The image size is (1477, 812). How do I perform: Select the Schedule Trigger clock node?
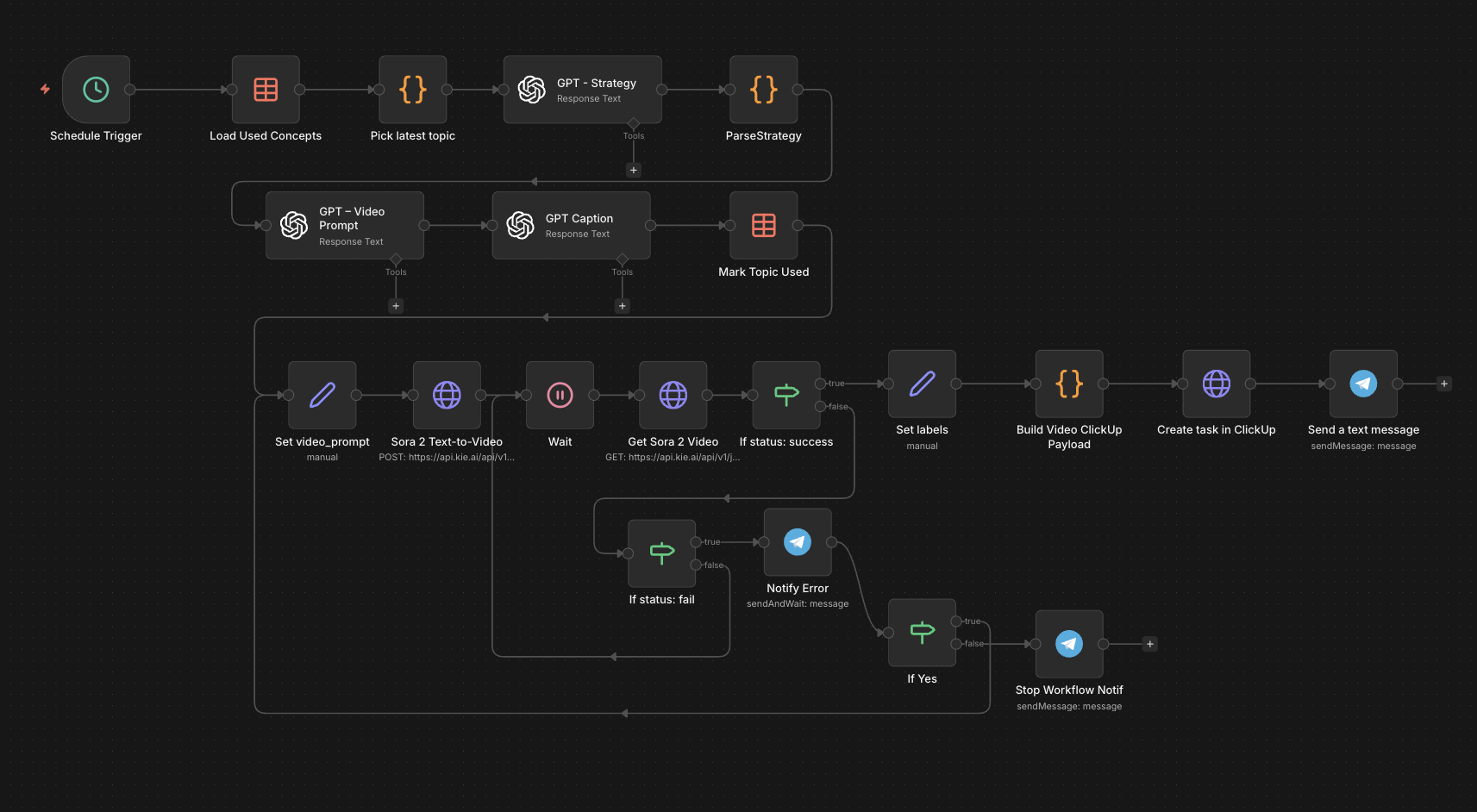96,90
